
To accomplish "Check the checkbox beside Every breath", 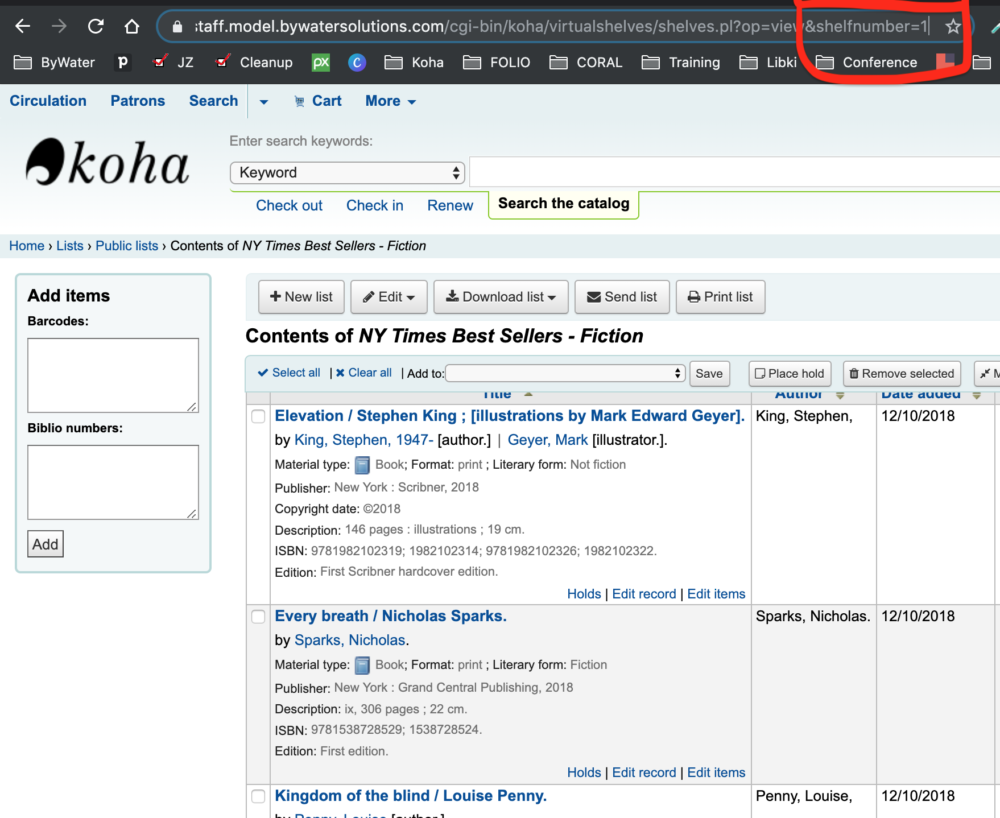I will point(258,616).
